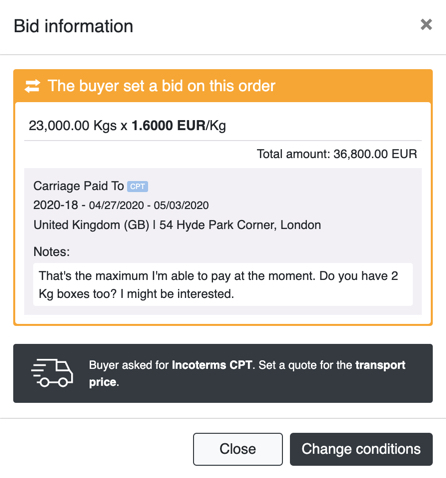446x478 pixels.
Task: Click the orange buyer bid header banner
Action: click(223, 86)
